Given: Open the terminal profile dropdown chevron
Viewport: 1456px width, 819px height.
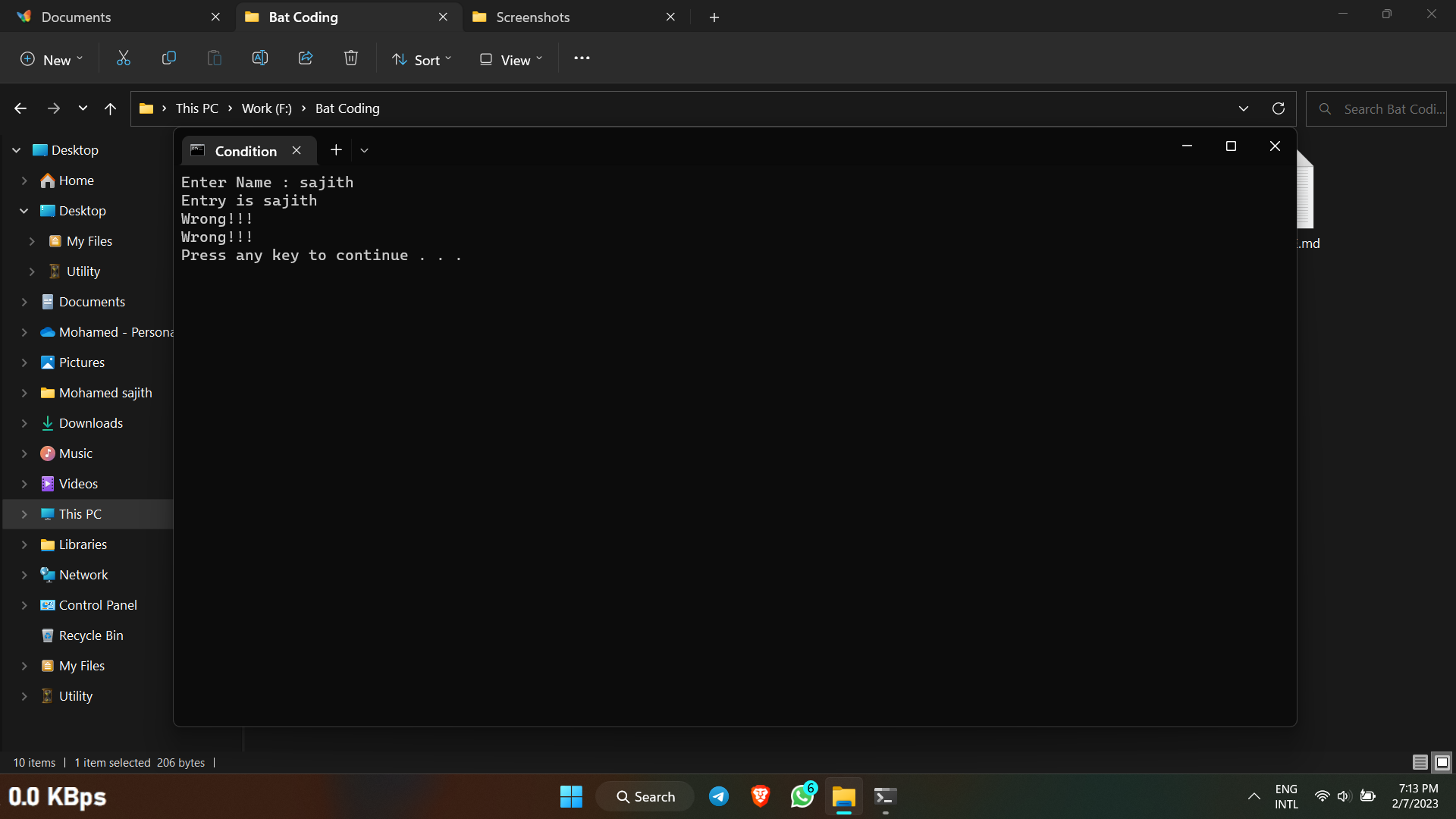Looking at the screenshot, I should [x=365, y=150].
